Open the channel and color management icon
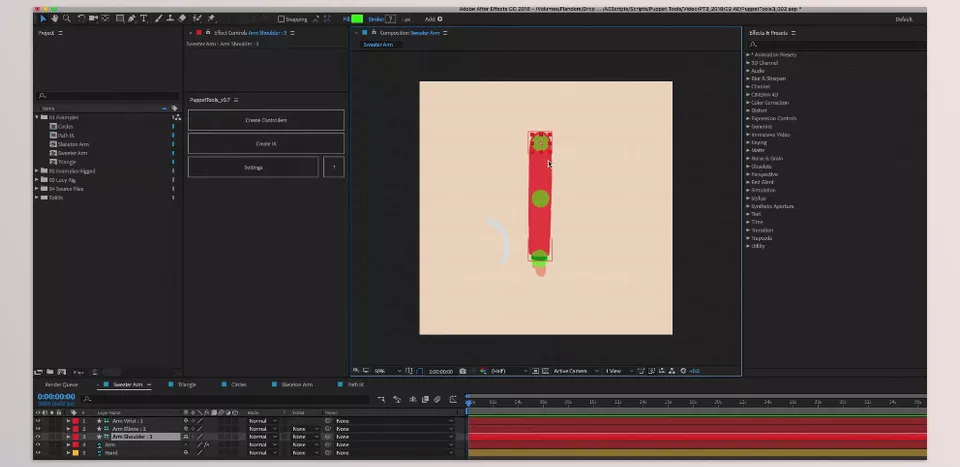Viewport: 960px width, 467px height. 483,371
